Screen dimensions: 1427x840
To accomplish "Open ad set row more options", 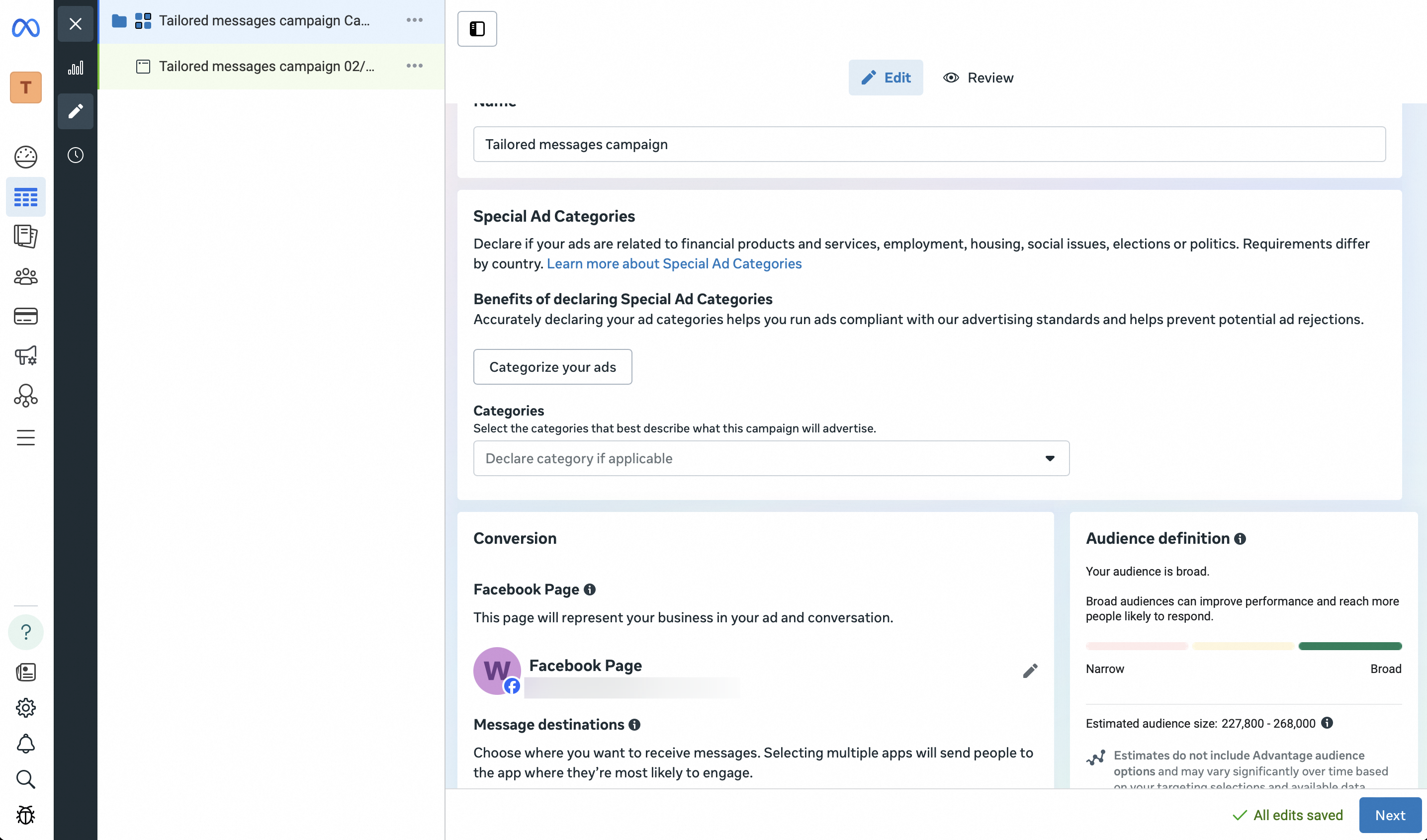I will pyautogui.click(x=414, y=66).
